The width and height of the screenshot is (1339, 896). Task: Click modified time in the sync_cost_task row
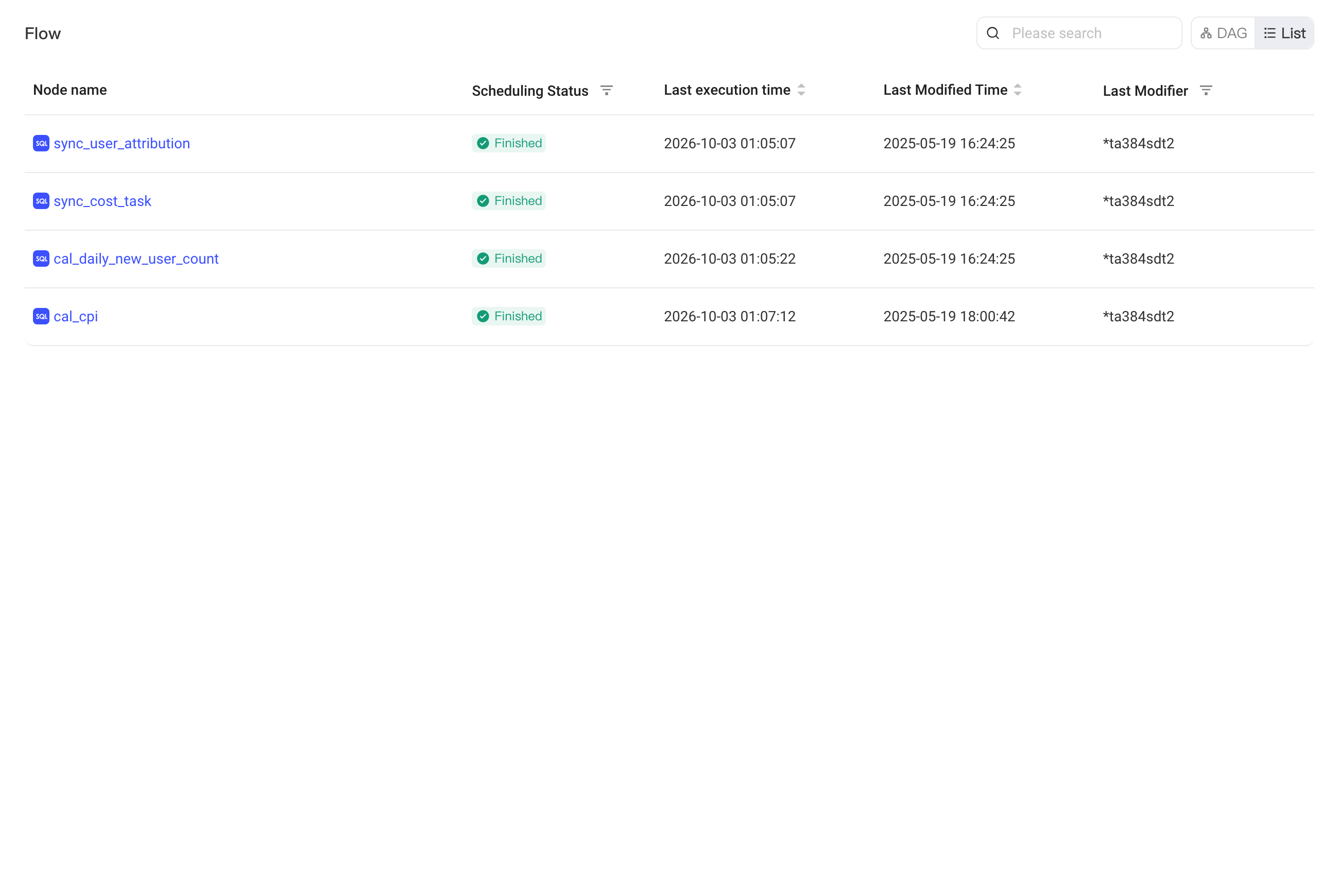[949, 201]
